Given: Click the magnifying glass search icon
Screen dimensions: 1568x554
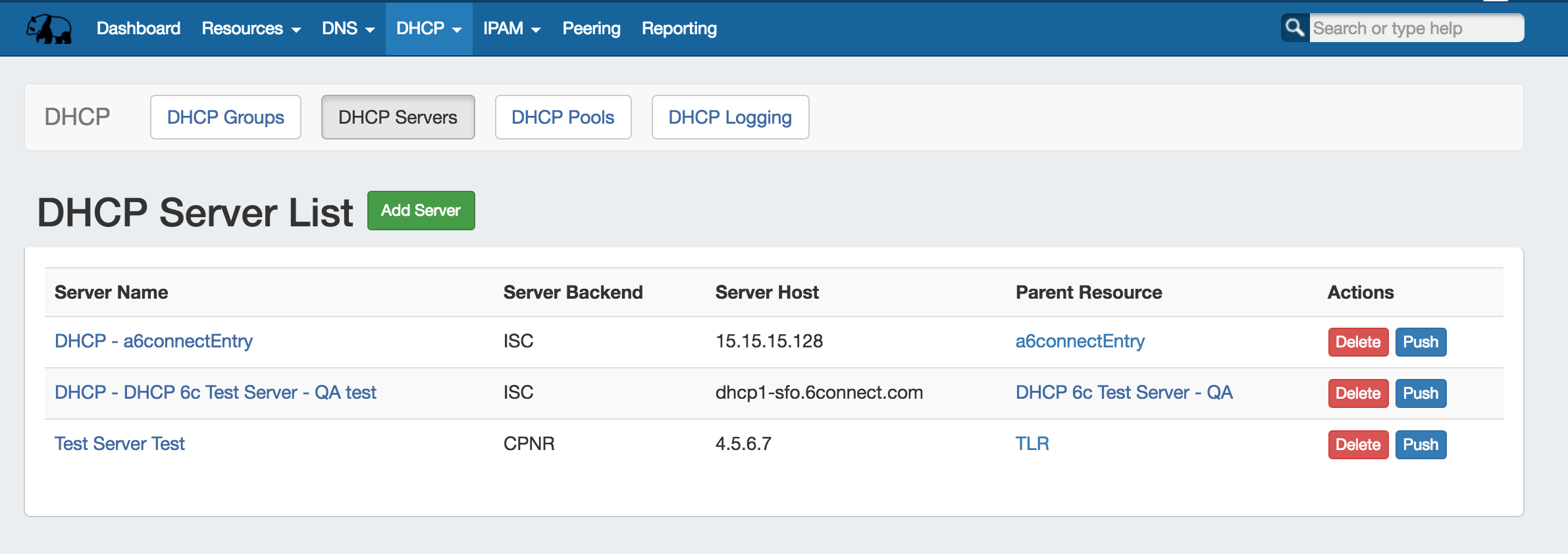Looking at the screenshot, I should pos(1294,28).
